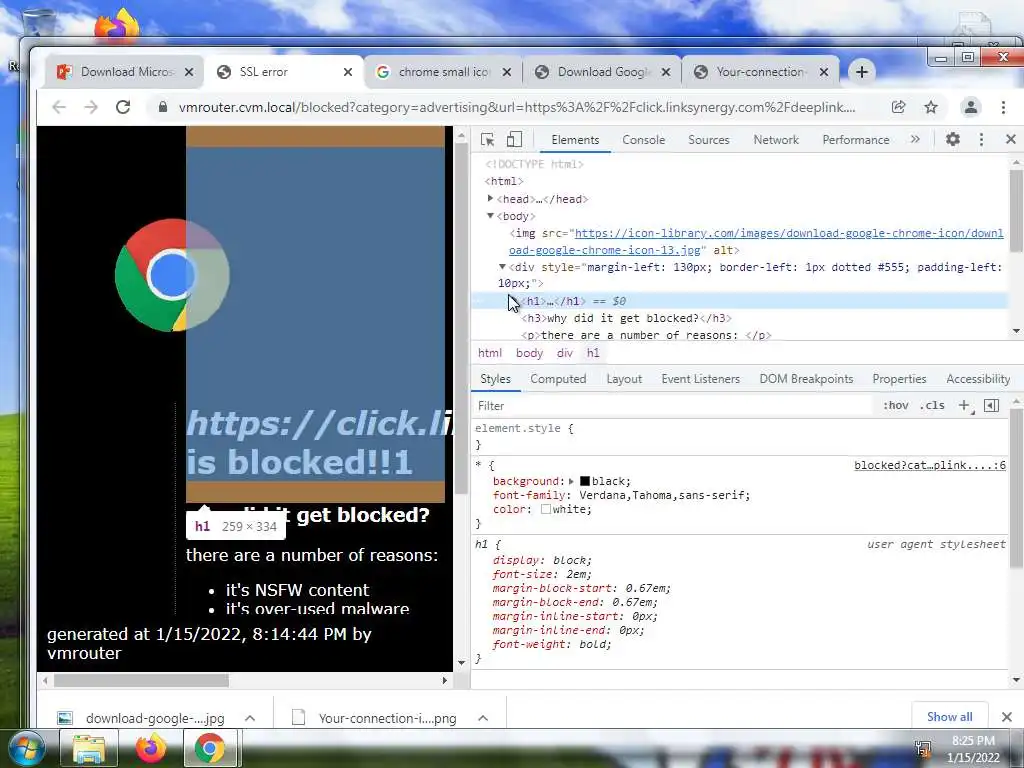Screen dimensions: 1024x768
Task: Select body in the breadcrumb bar
Action: click(x=529, y=353)
